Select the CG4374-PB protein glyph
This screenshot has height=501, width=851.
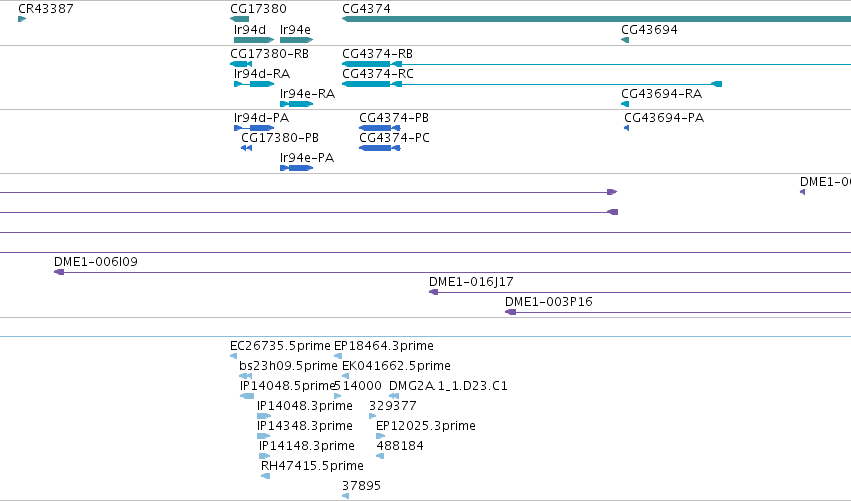(380, 128)
